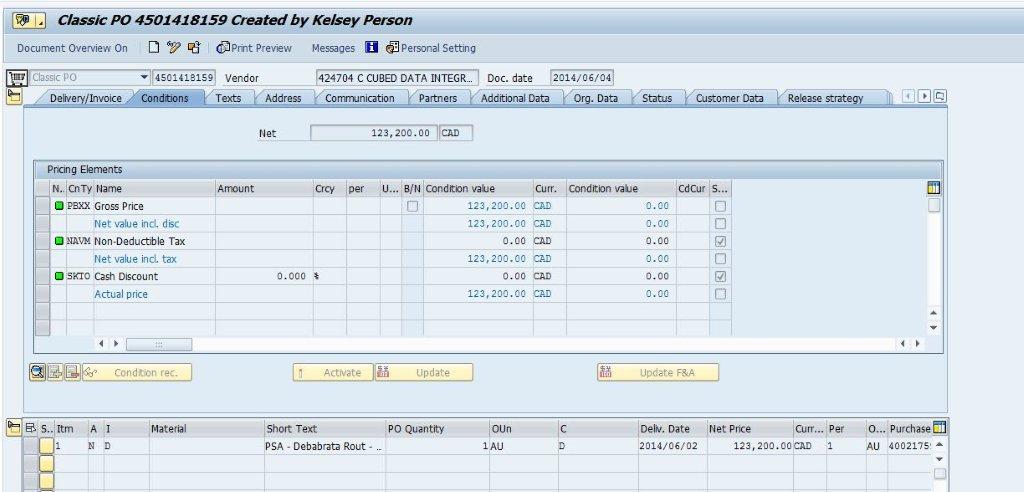Image resolution: width=1024 pixels, height=492 pixels.
Task: Open the Classic PO document type dropdown
Action: pyautogui.click(x=143, y=78)
